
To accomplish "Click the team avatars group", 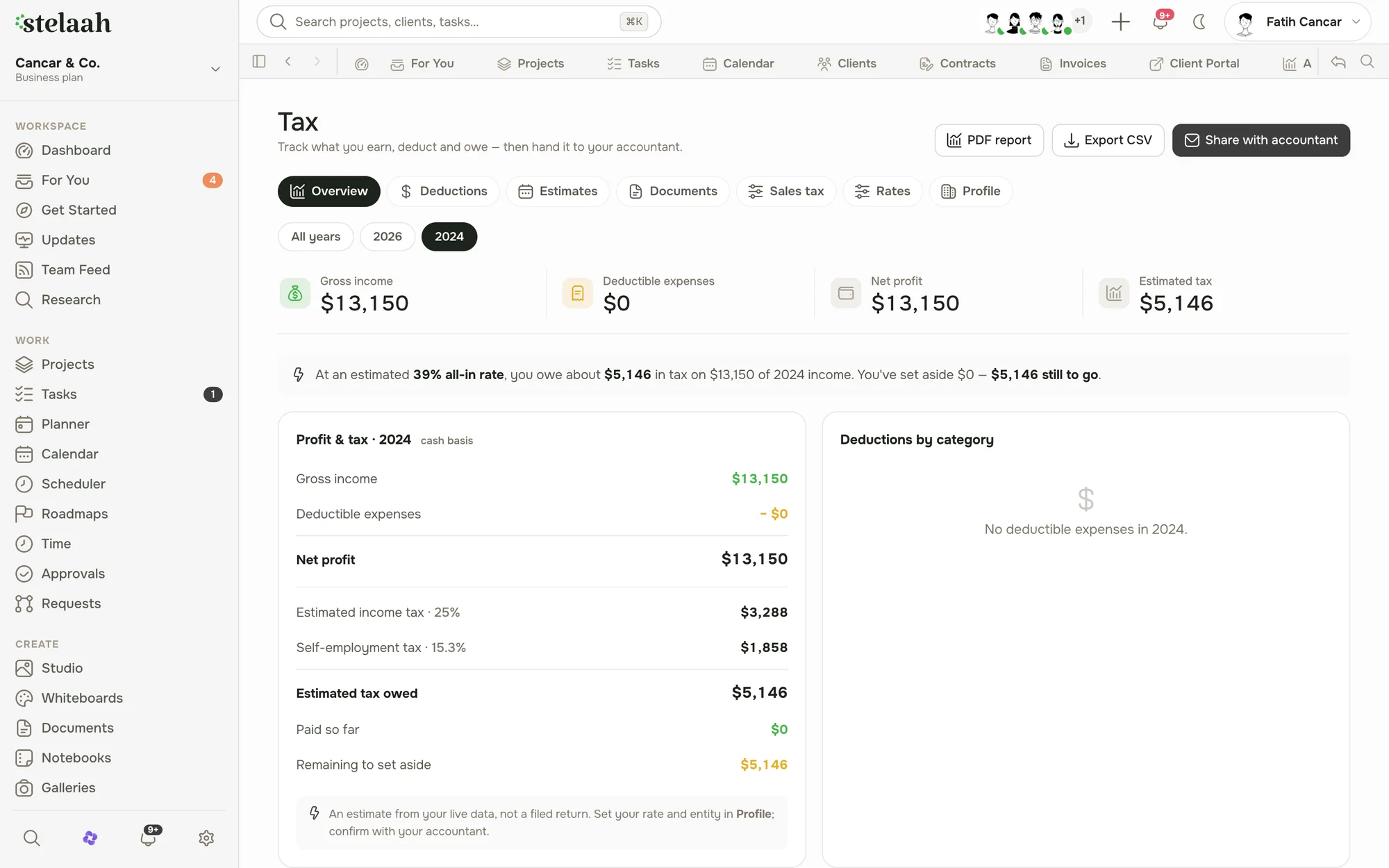I will (1036, 22).
